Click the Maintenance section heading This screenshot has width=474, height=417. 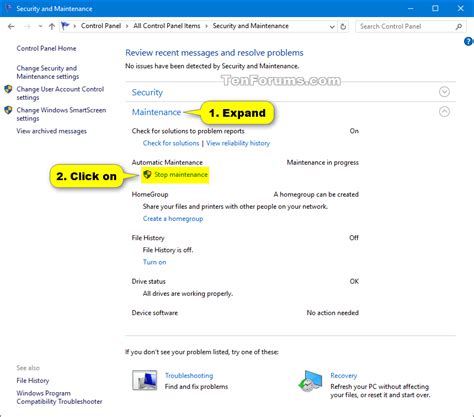(x=156, y=112)
